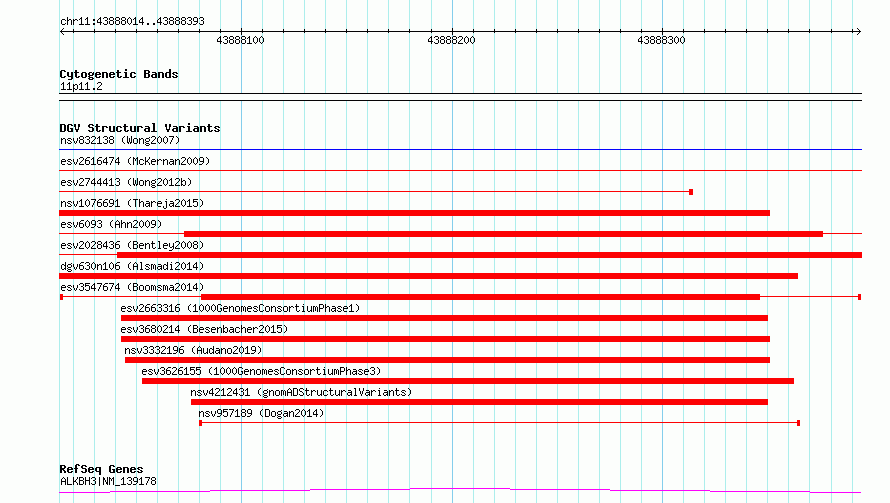The image size is (890, 503).
Task: Click the nsv3332196 red variant bar
Action: tap(447, 360)
